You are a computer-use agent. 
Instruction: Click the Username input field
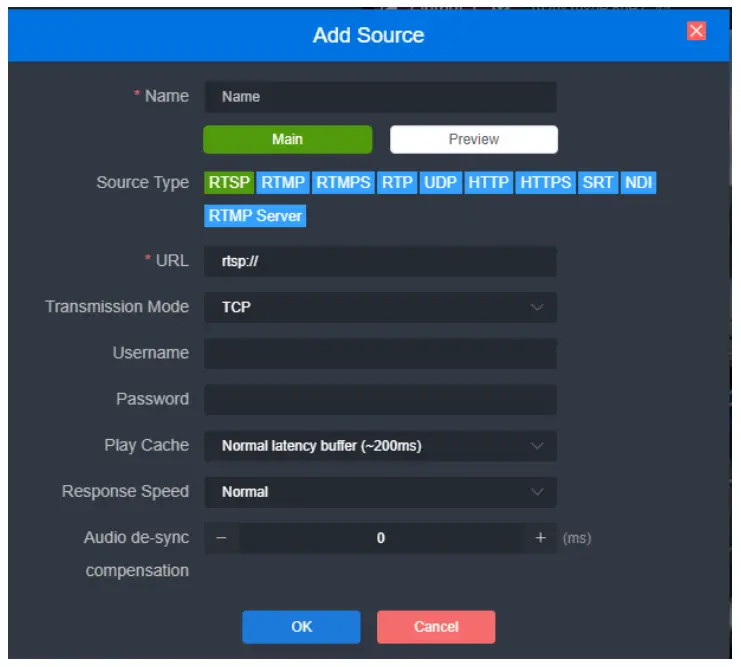pos(380,353)
